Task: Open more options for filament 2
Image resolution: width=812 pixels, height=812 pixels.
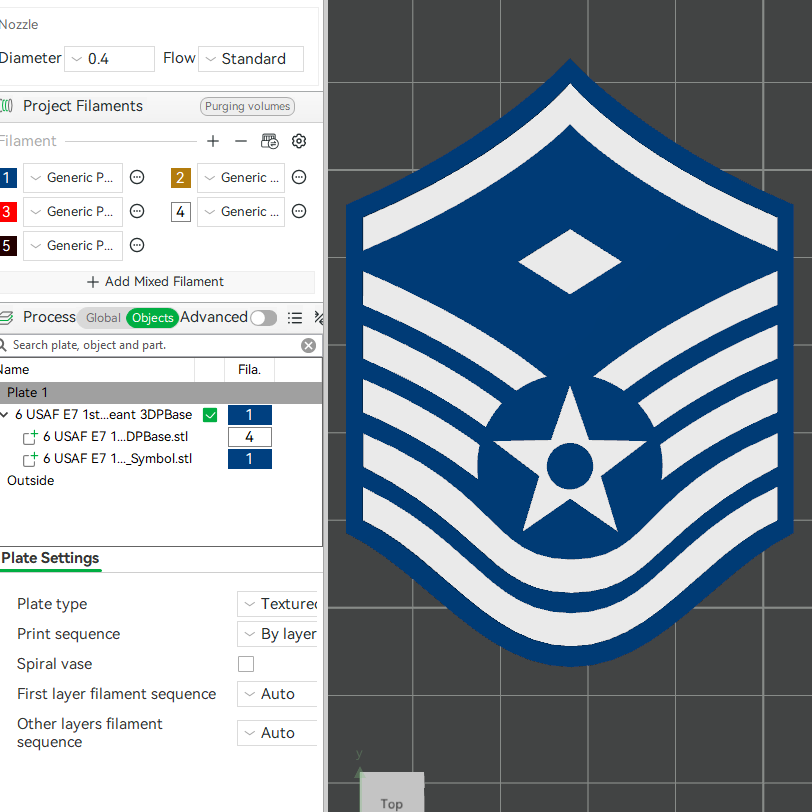Action: coord(299,178)
